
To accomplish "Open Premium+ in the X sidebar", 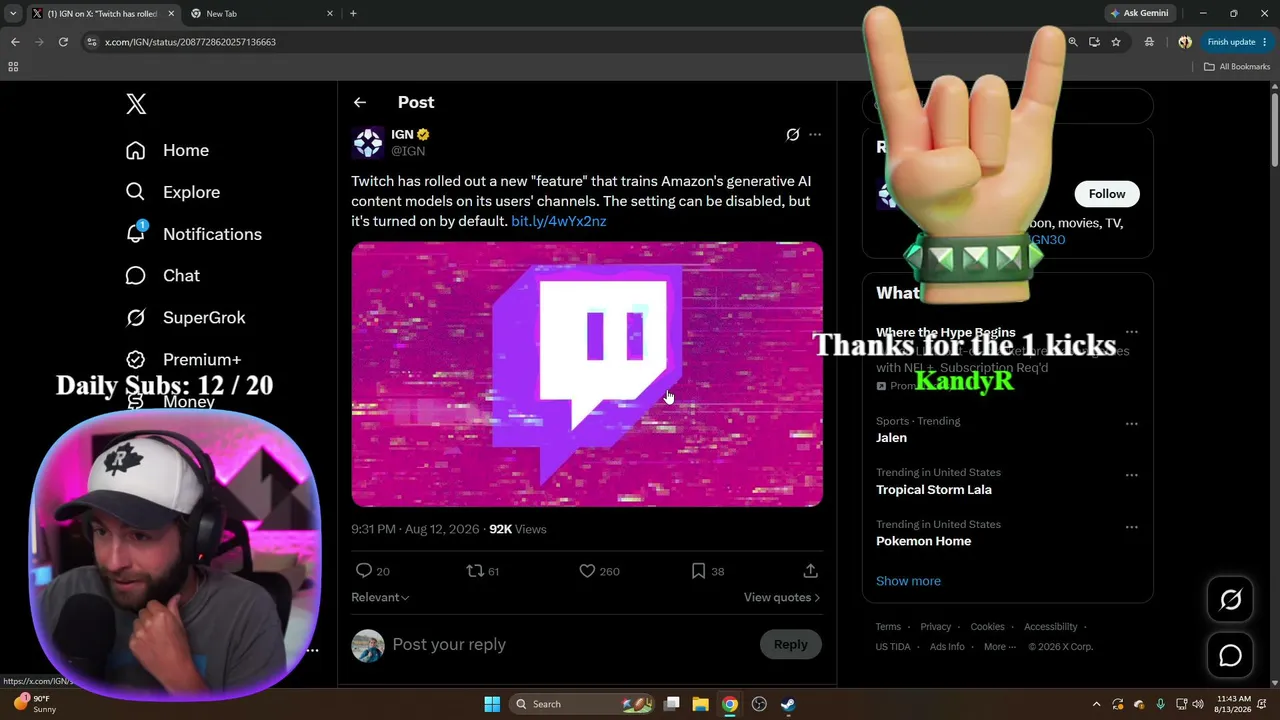I will 183,360.
